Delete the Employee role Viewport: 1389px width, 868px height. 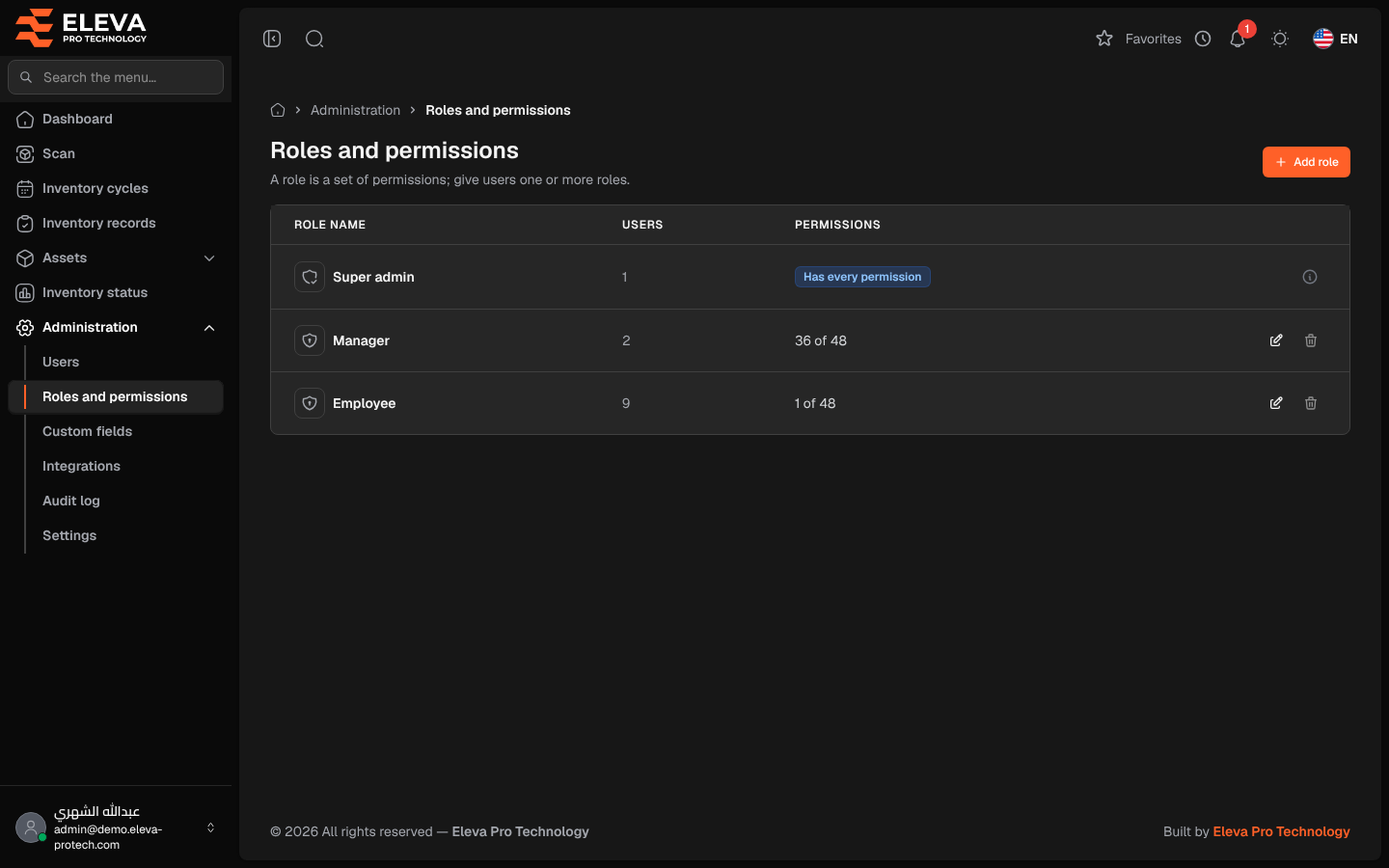coord(1311,403)
